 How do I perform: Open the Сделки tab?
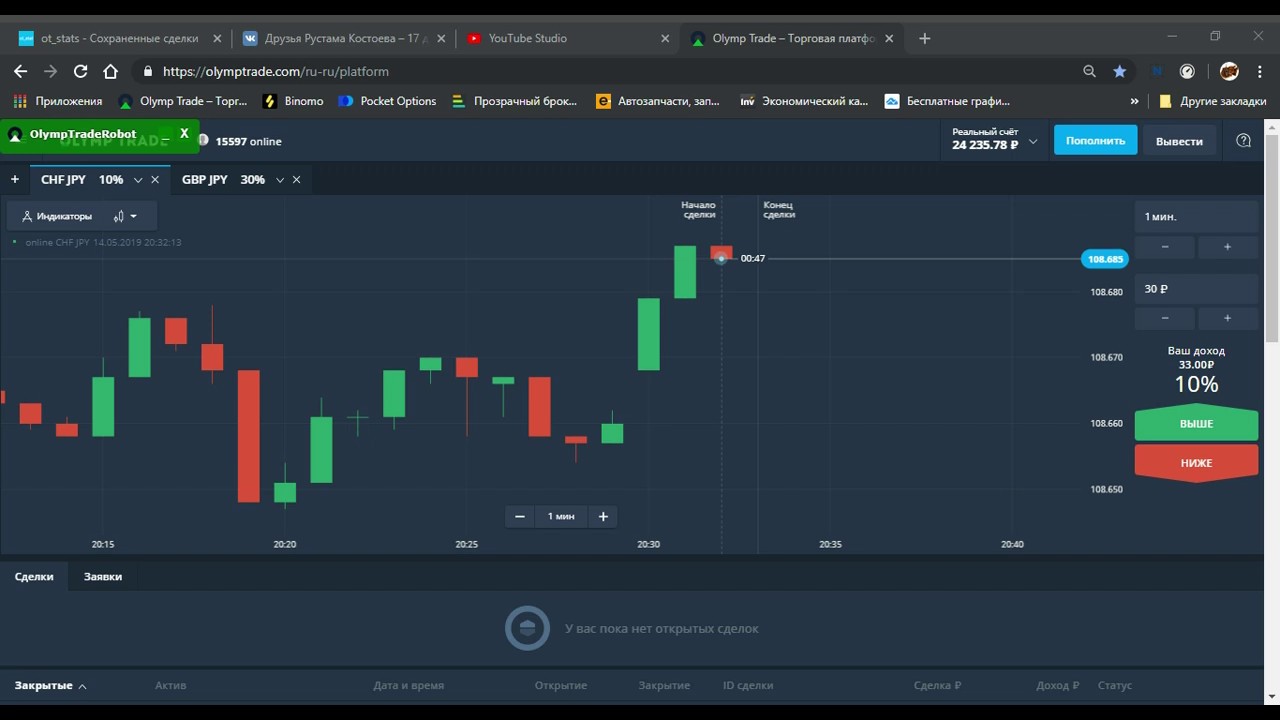pyautogui.click(x=34, y=576)
